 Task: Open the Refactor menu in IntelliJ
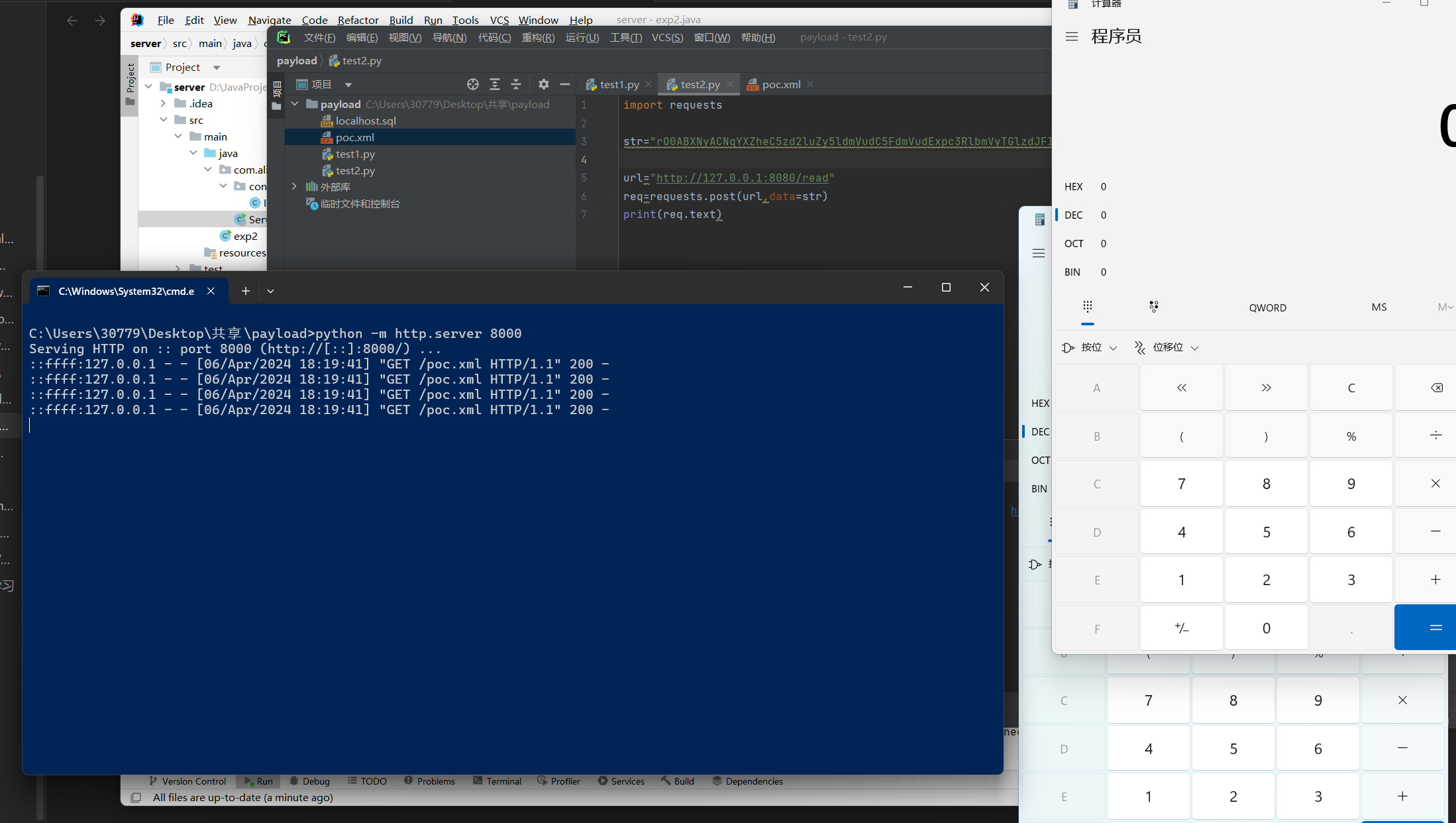(x=358, y=20)
